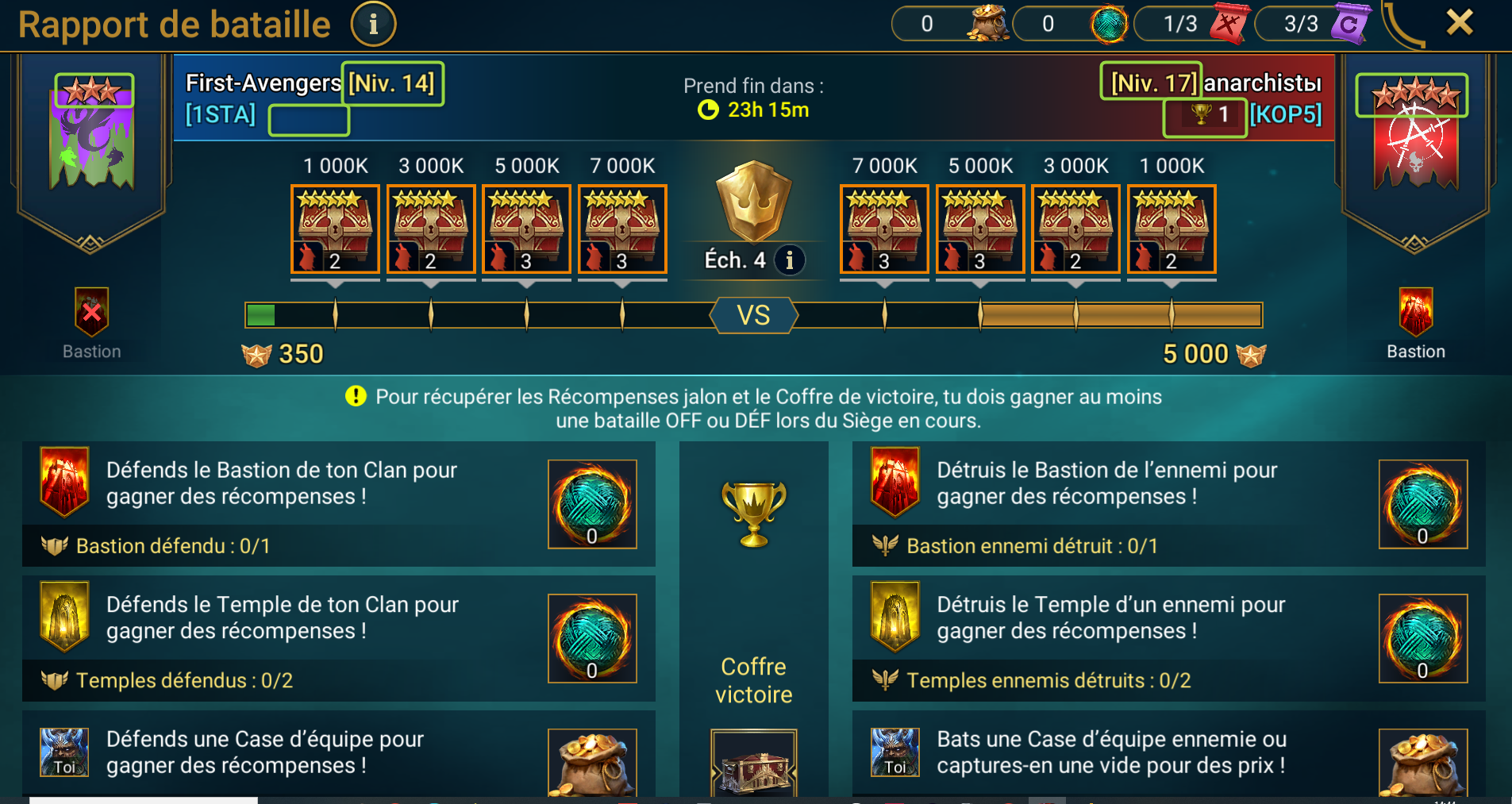This screenshot has height=804, width=1512.
Task: Open the right 5 000K reward chest
Action: point(980,229)
